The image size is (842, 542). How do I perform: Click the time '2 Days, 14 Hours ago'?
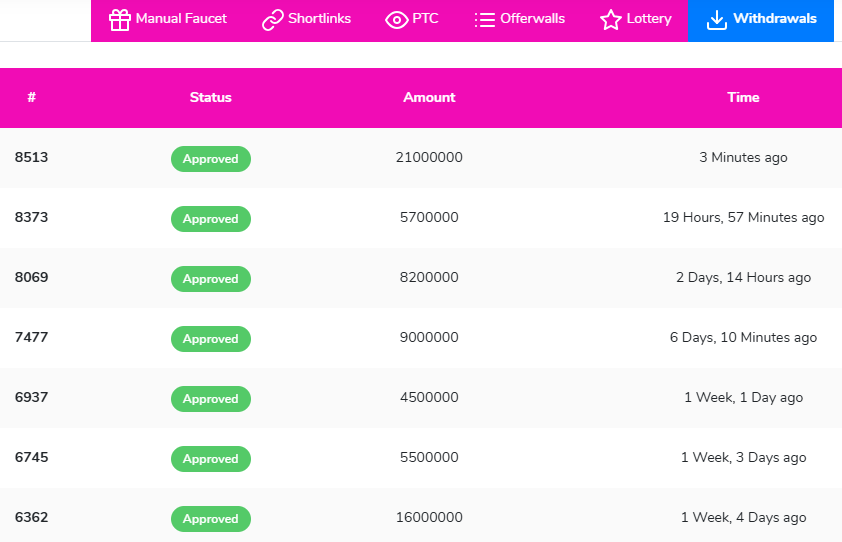(x=743, y=278)
